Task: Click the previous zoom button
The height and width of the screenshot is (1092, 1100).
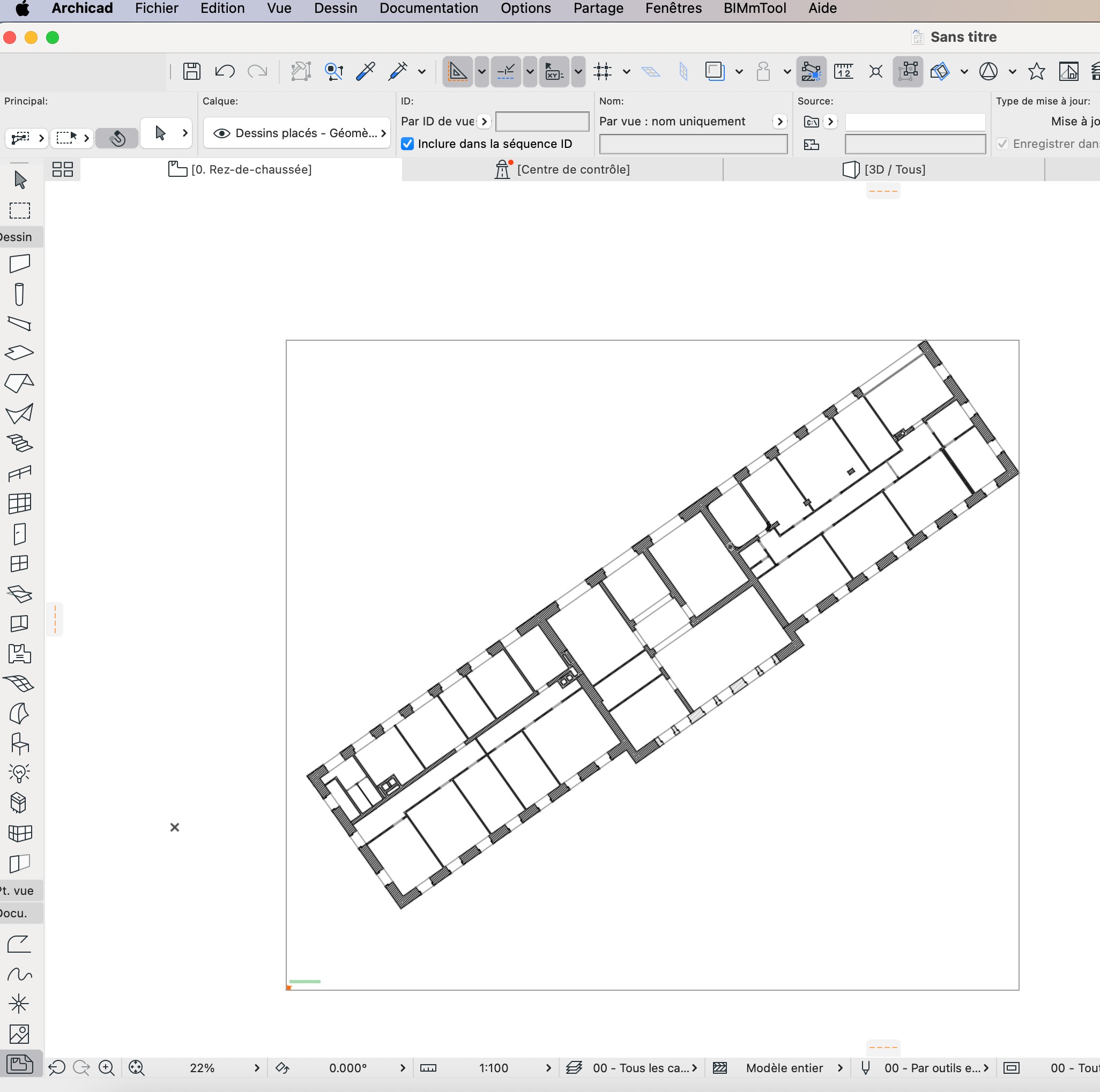Action: pyautogui.click(x=57, y=1068)
